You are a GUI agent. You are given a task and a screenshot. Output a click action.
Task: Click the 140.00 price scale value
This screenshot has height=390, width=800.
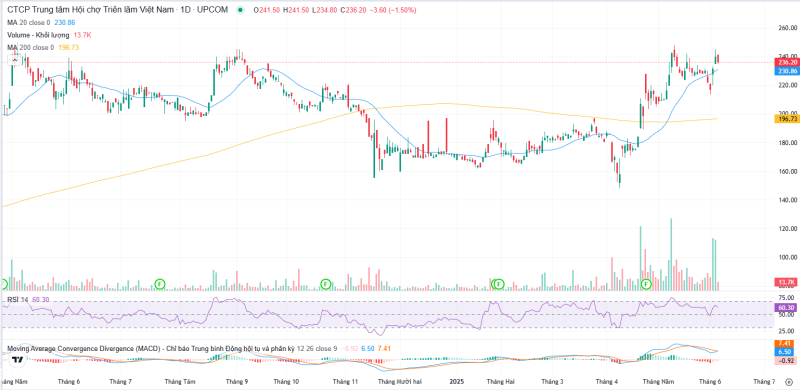(787, 200)
